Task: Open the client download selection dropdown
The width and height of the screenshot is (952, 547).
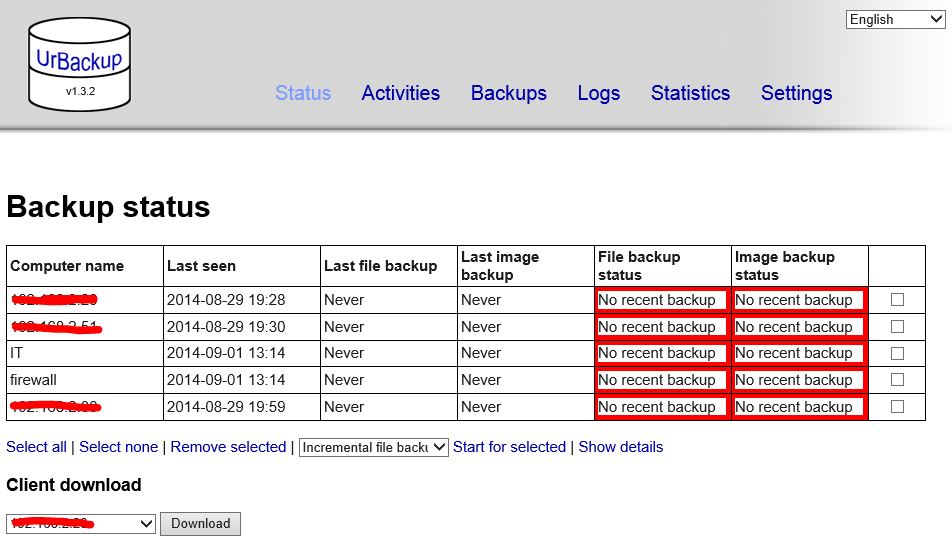Action: click(x=81, y=523)
